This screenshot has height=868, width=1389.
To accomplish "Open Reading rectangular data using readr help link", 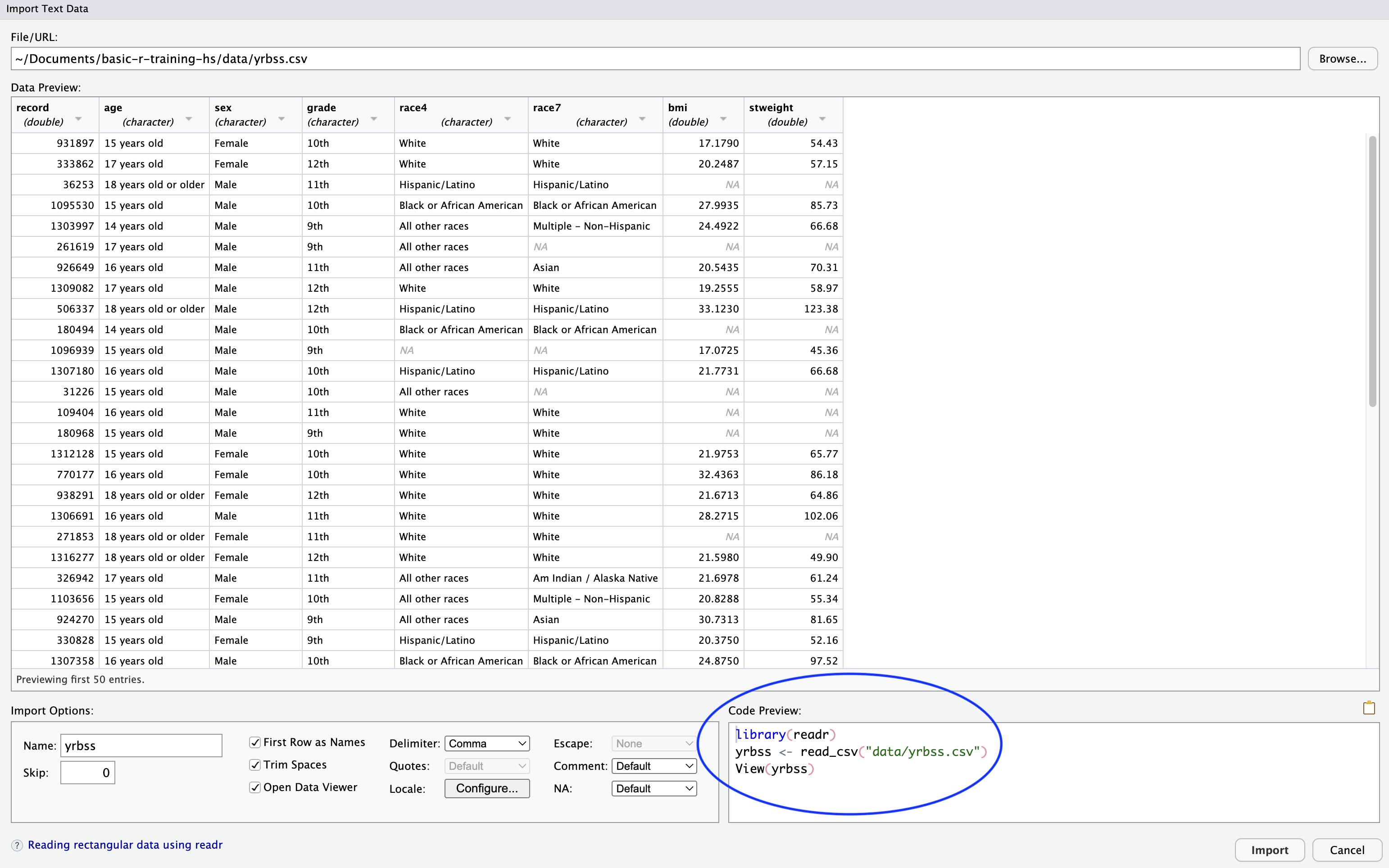I will coord(126,845).
